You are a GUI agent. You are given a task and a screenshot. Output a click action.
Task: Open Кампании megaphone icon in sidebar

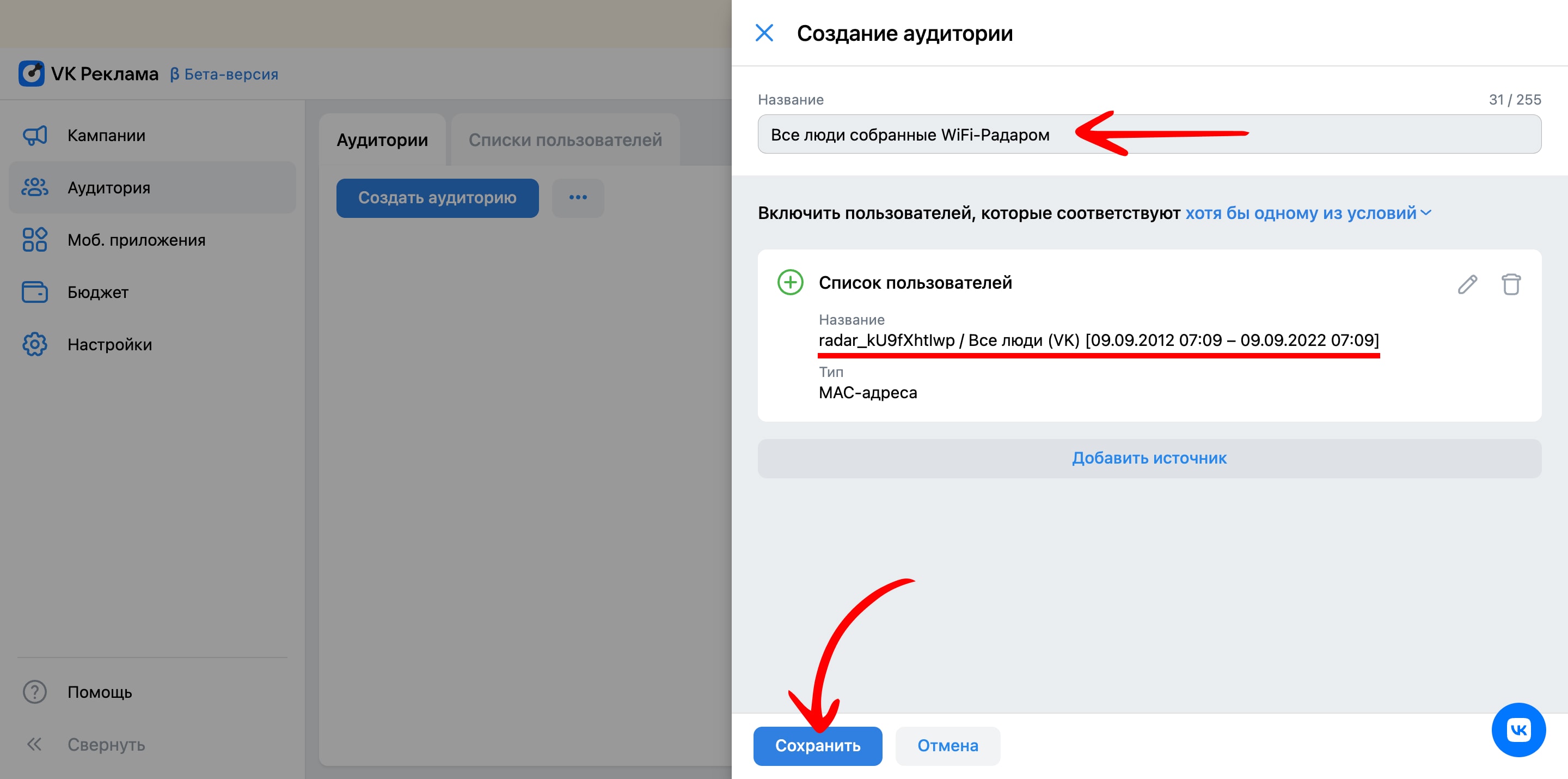(35, 135)
